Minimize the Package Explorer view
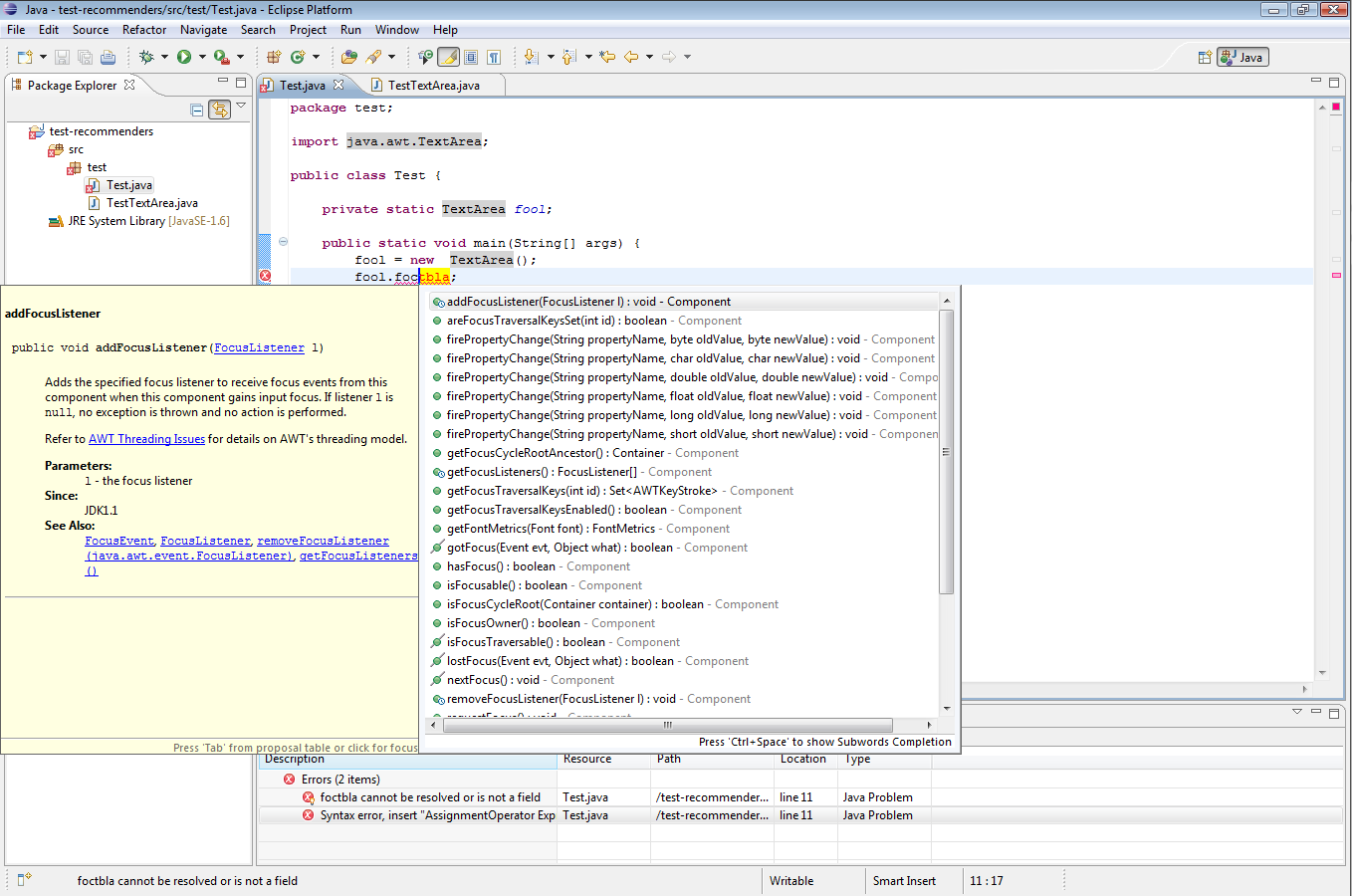Image resolution: width=1352 pixels, height=896 pixels. coord(223,82)
